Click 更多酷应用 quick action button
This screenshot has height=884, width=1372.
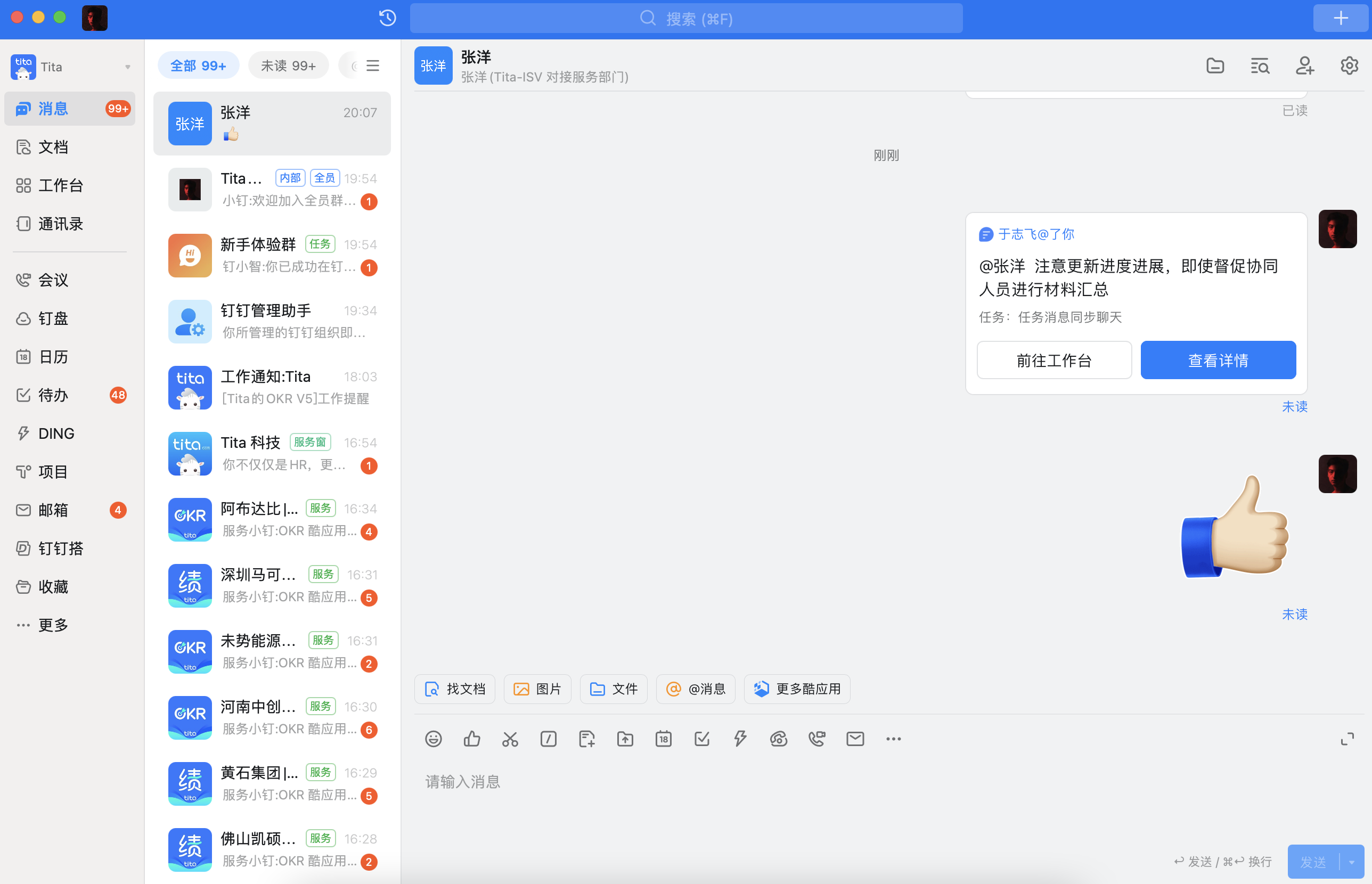[x=797, y=689]
